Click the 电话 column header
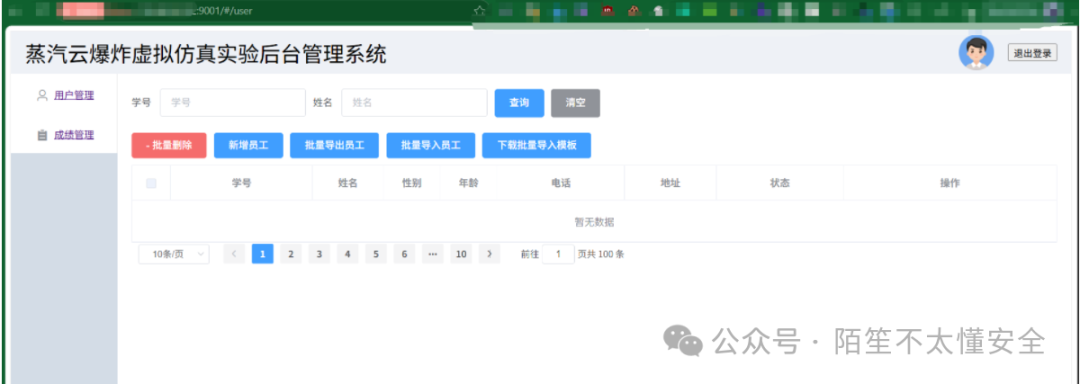Image resolution: width=1080 pixels, height=384 pixels. (x=561, y=183)
